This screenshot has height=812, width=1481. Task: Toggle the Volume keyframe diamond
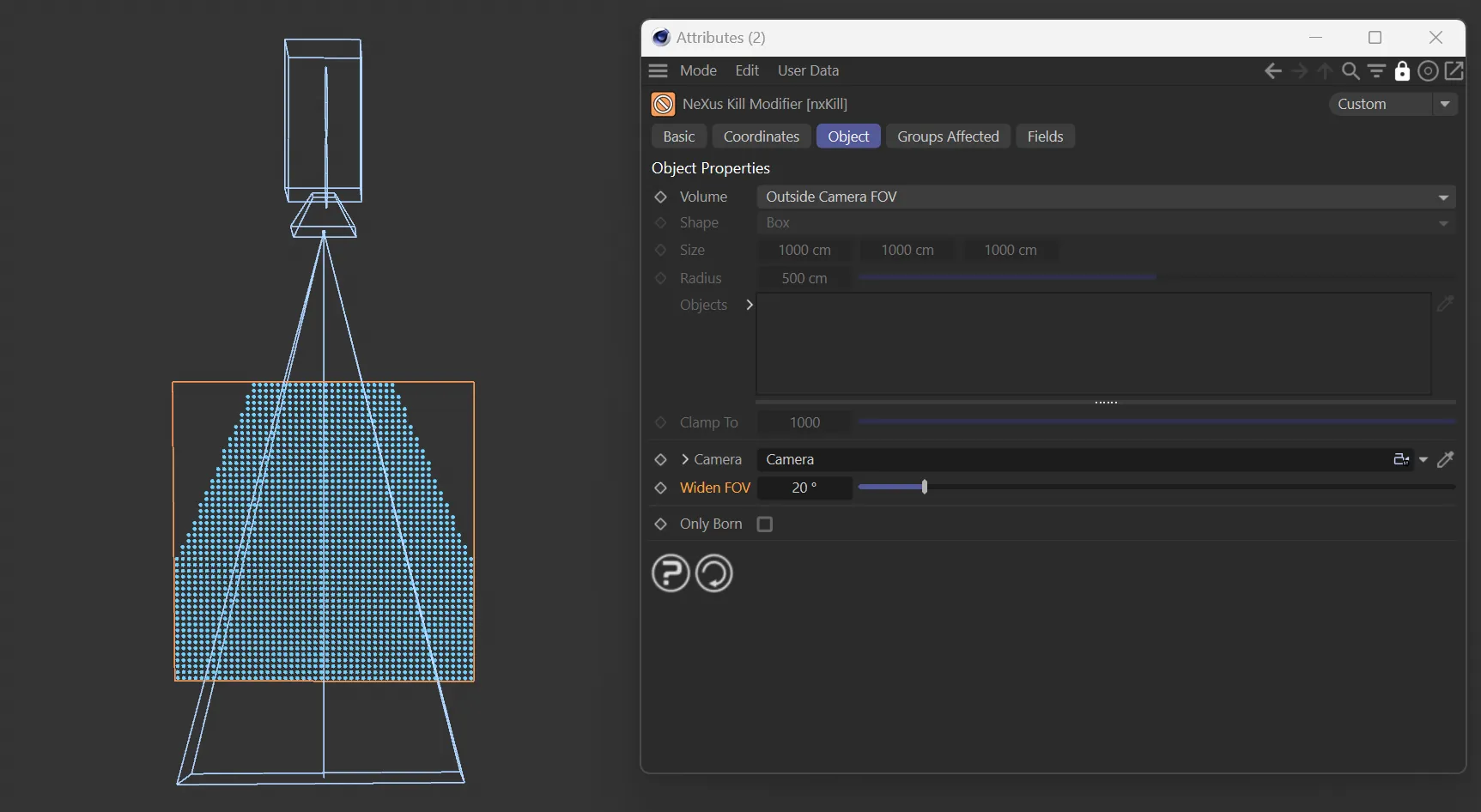[x=660, y=197]
